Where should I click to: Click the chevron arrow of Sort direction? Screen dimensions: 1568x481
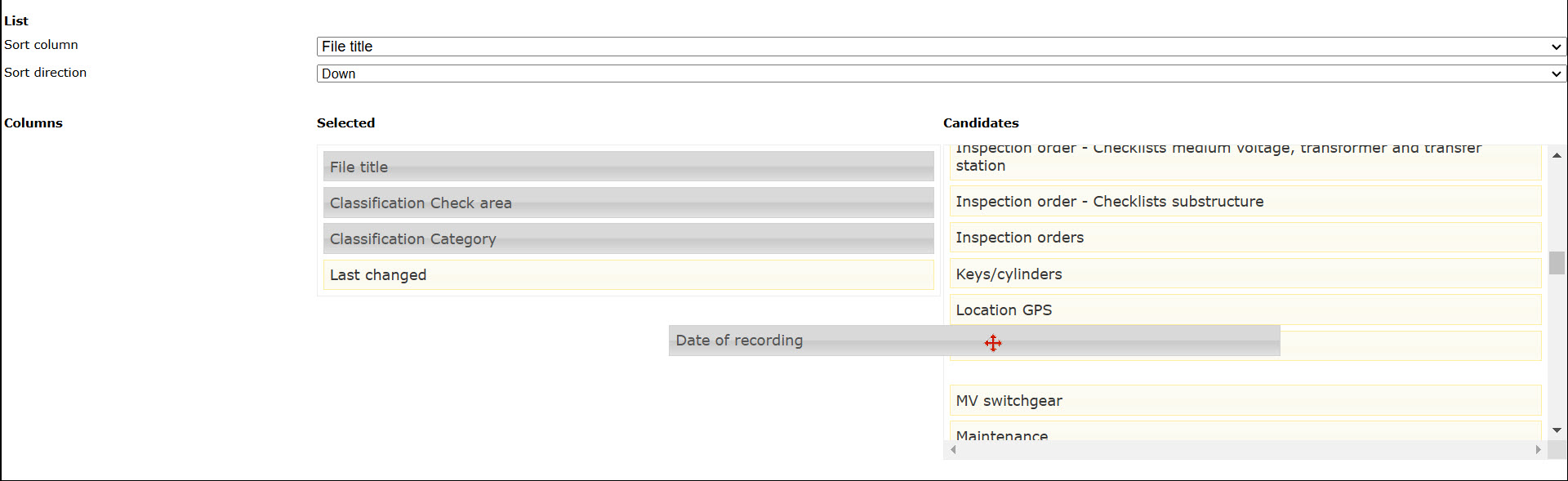[1556, 73]
